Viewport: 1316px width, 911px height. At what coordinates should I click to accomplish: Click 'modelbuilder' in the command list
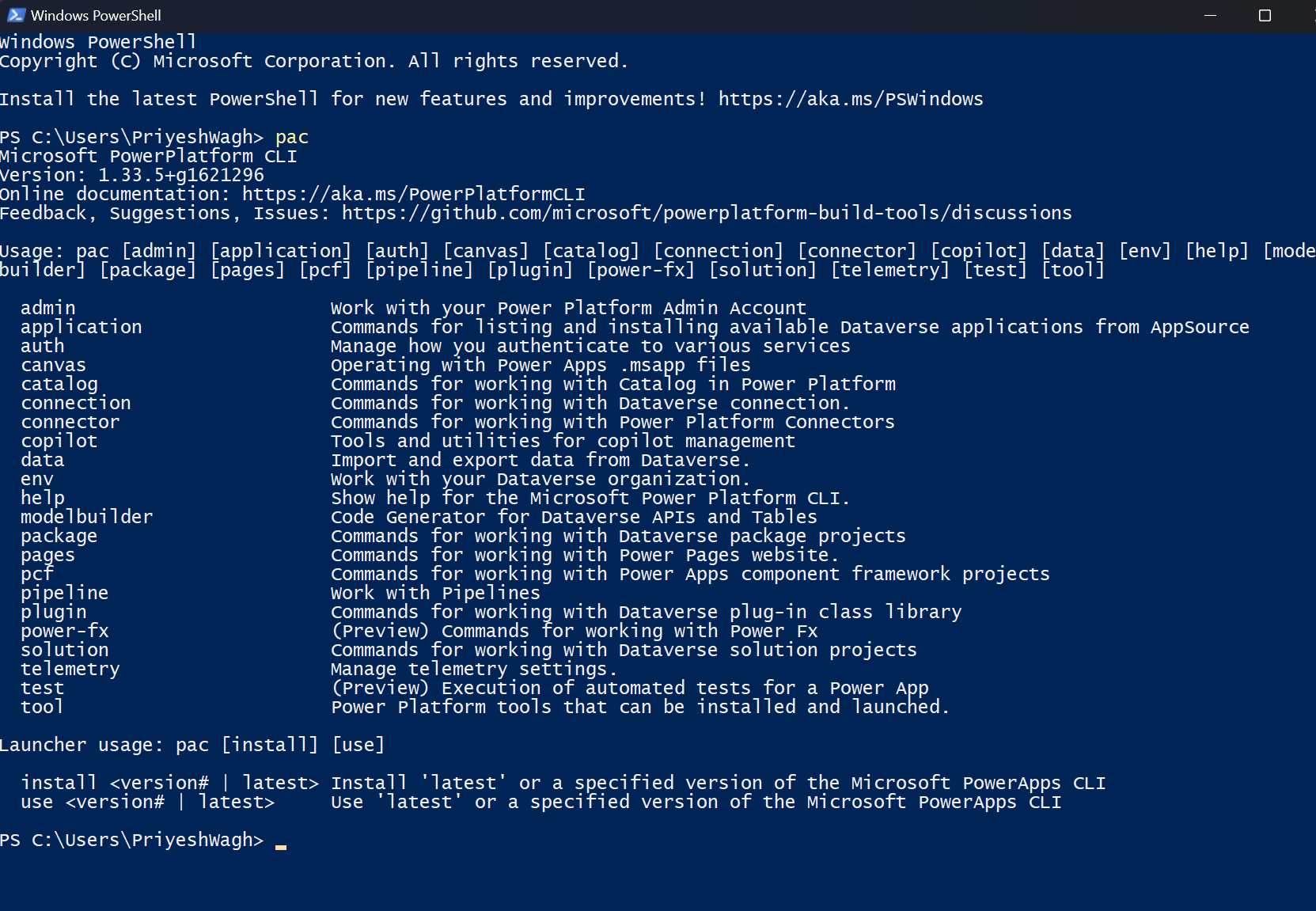pyautogui.click(x=86, y=518)
